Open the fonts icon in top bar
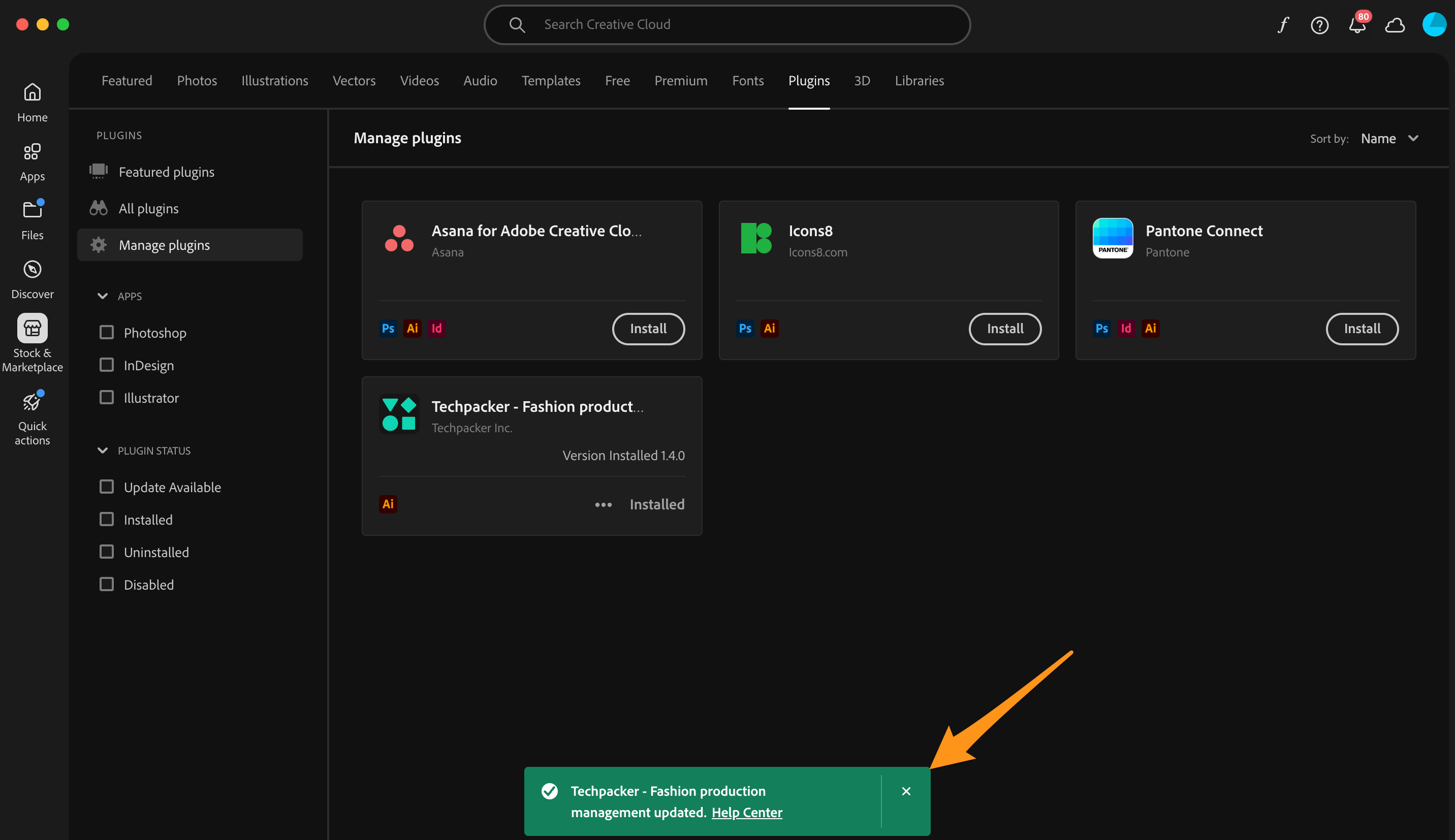Screen dimensions: 1455x840 point(1282,25)
